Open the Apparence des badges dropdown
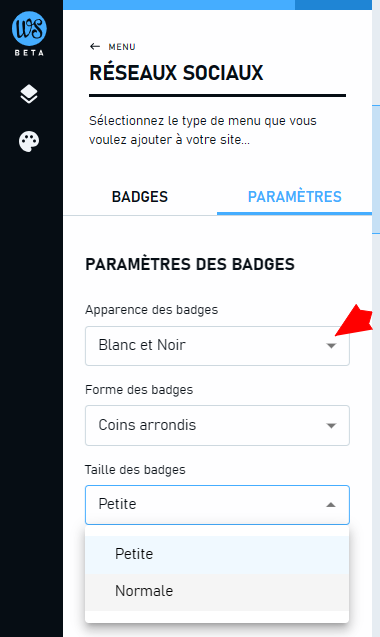The image size is (380, 637). click(217, 346)
